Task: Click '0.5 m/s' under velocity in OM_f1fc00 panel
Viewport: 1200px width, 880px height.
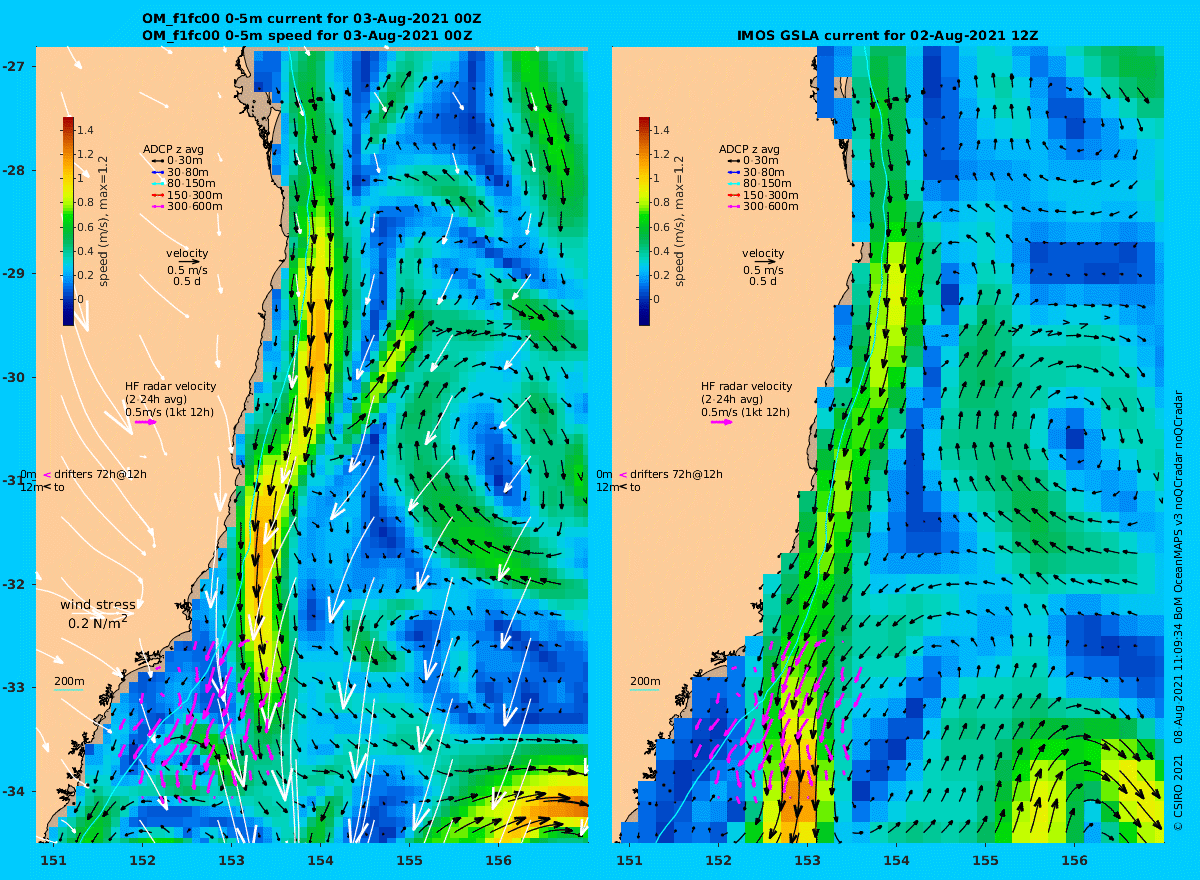Action: 188,270
